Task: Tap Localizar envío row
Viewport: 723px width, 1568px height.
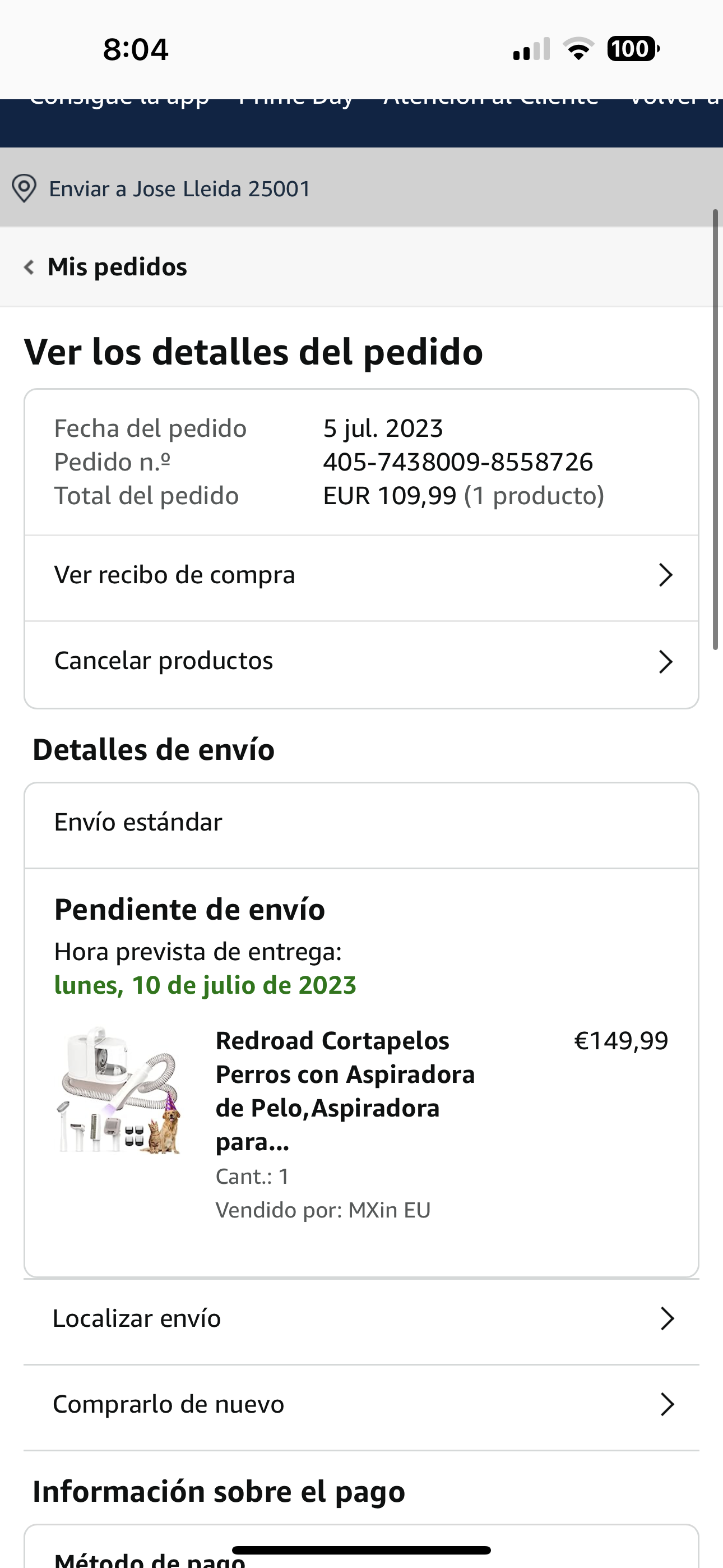Action: [137, 1318]
